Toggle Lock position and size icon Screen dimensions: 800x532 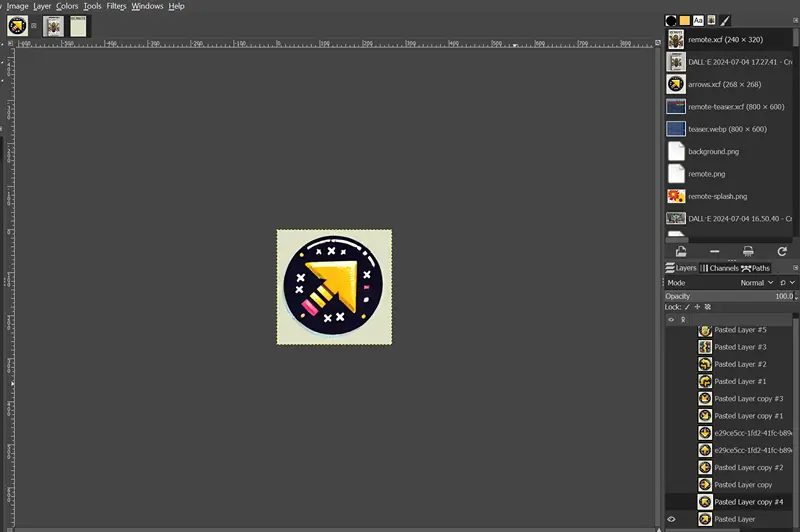click(x=697, y=307)
